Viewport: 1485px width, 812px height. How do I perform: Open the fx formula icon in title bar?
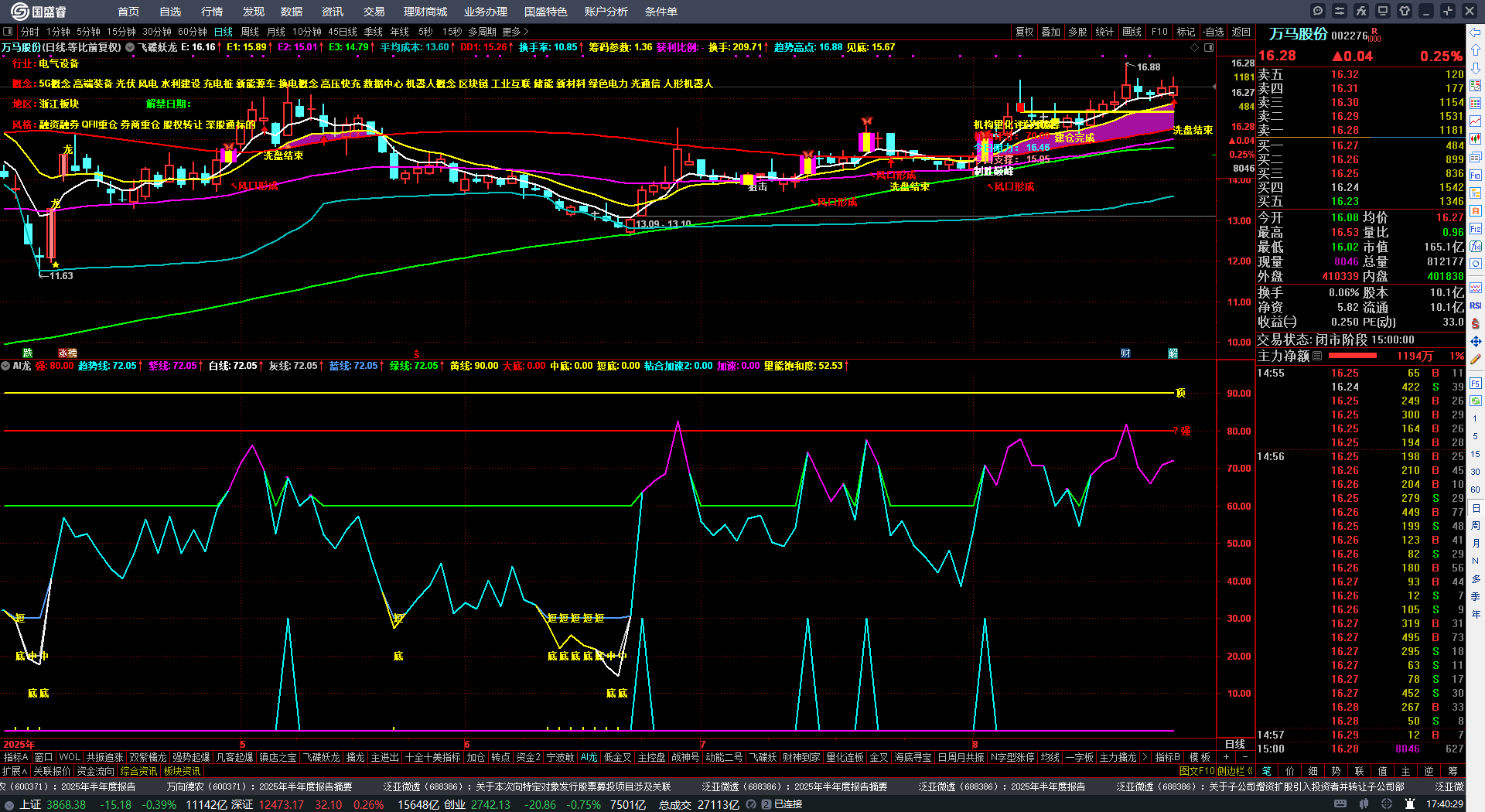pos(1361,11)
